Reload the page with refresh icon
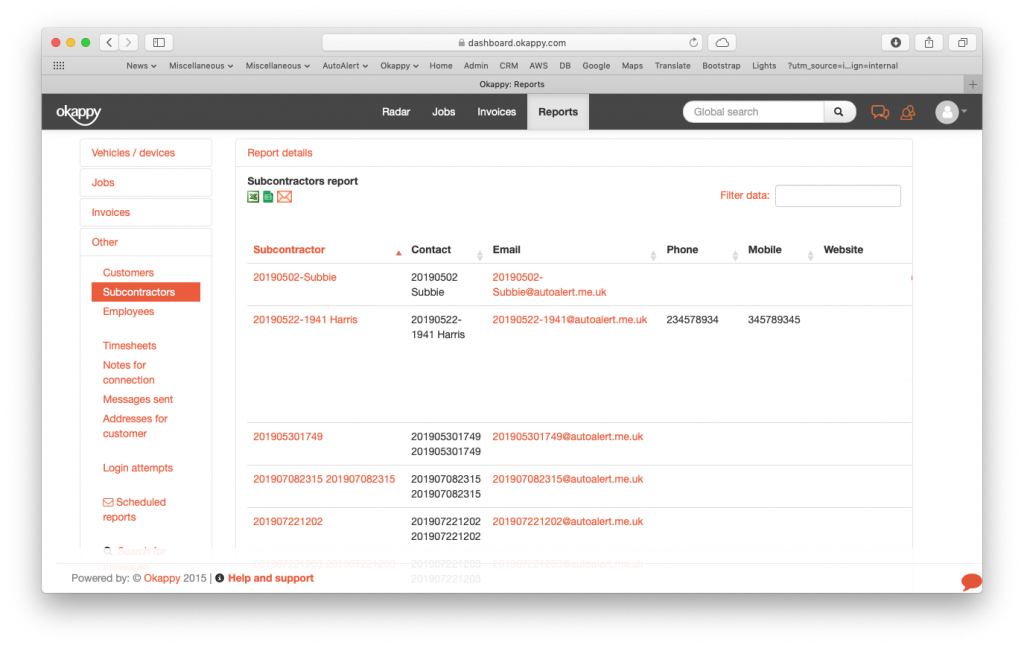 [693, 42]
